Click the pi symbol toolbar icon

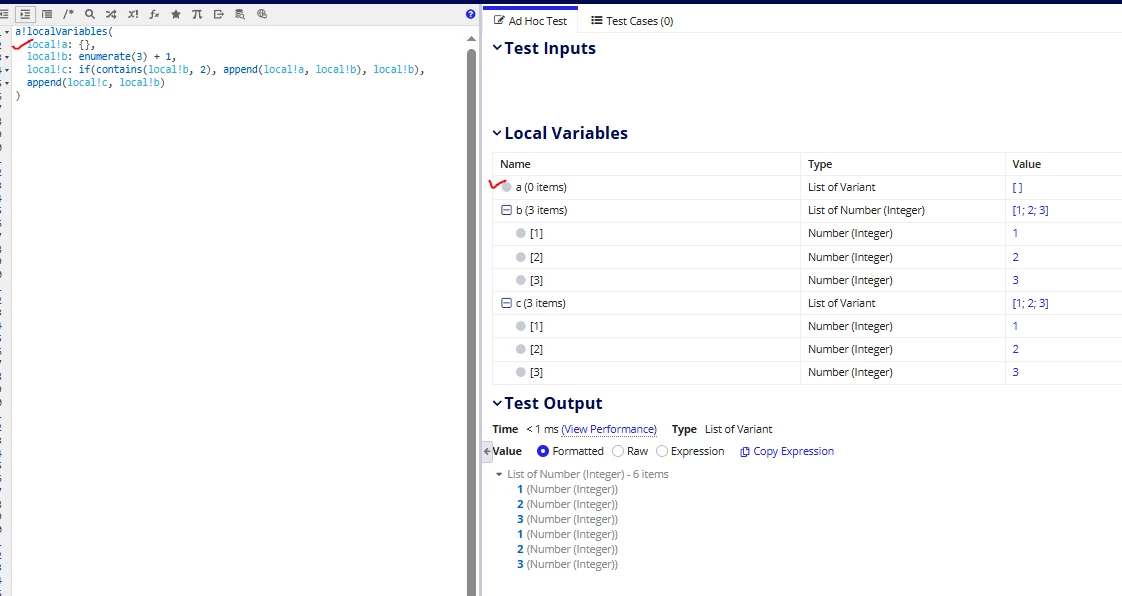(x=197, y=14)
